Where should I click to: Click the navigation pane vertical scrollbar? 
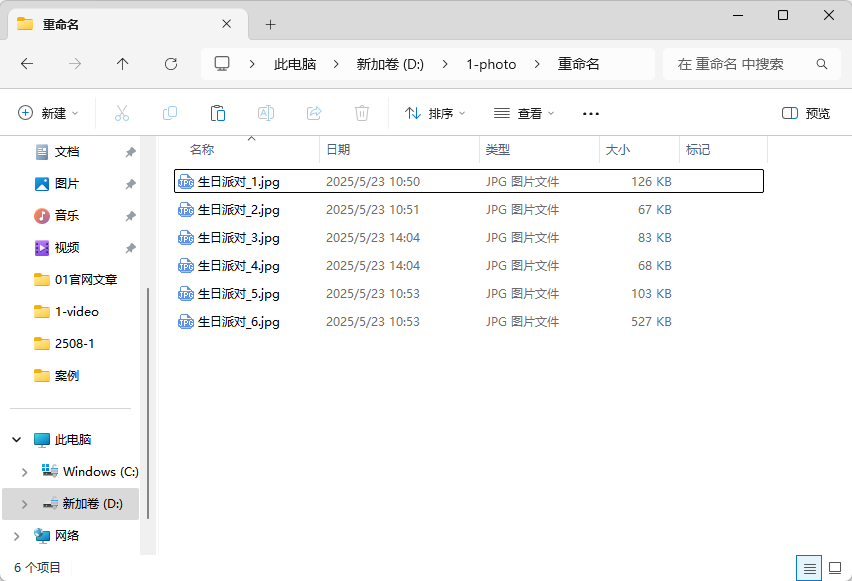click(148, 402)
